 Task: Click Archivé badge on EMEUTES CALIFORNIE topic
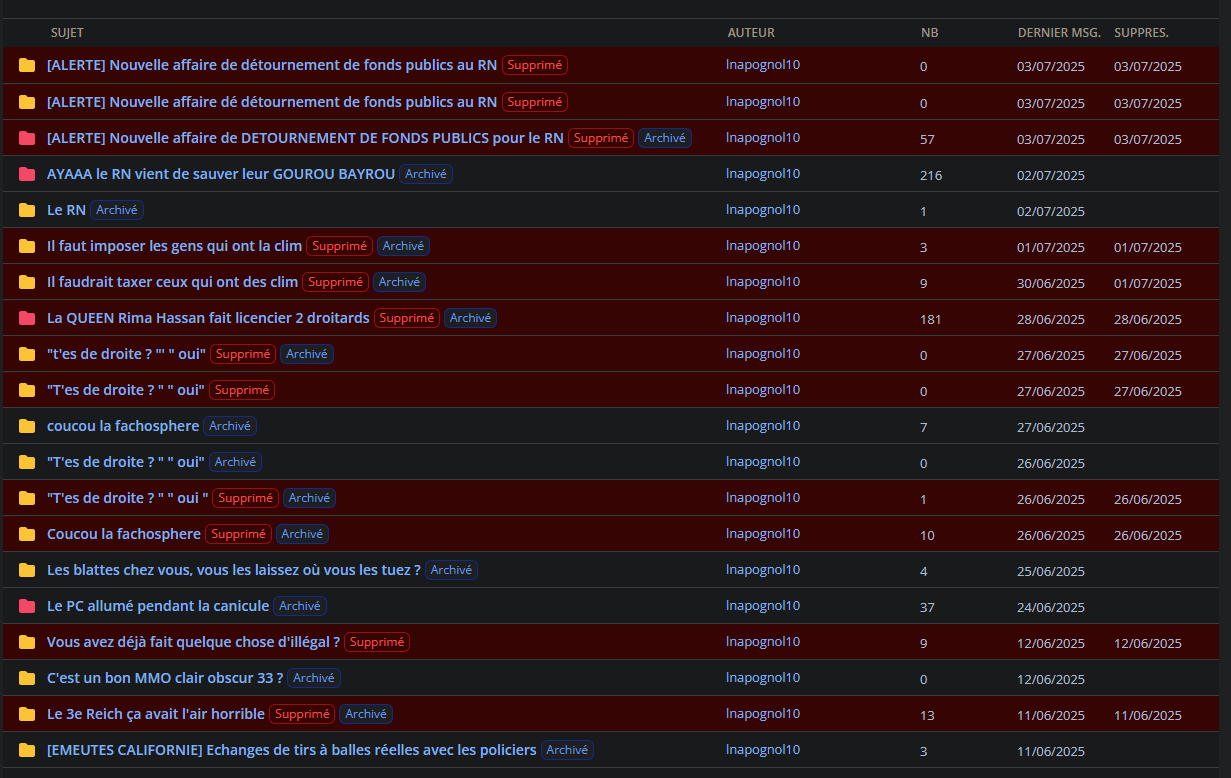coord(567,750)
